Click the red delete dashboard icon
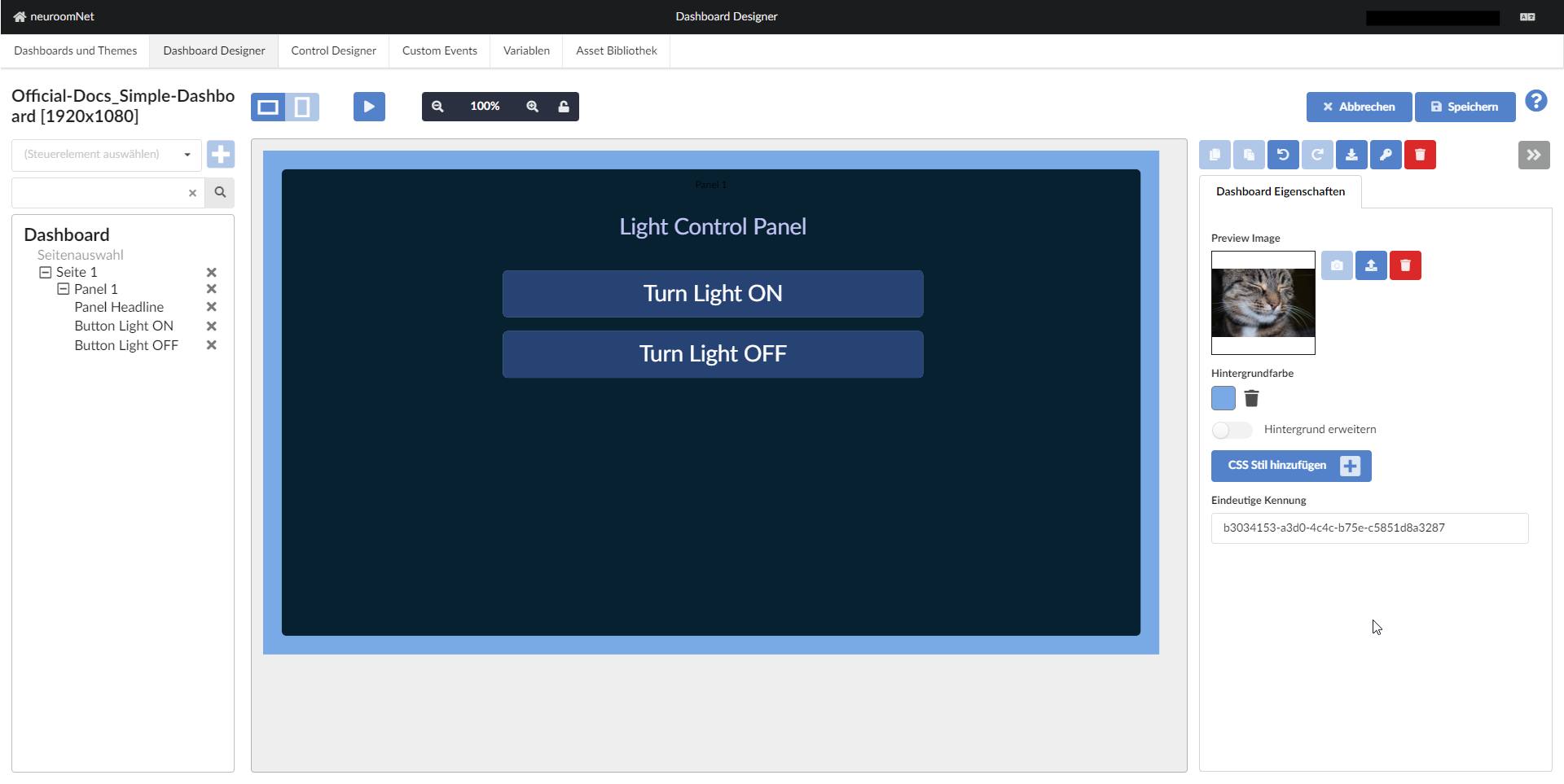The height and width of the screenshot is (784, 1564). (x=1420, y=155)
